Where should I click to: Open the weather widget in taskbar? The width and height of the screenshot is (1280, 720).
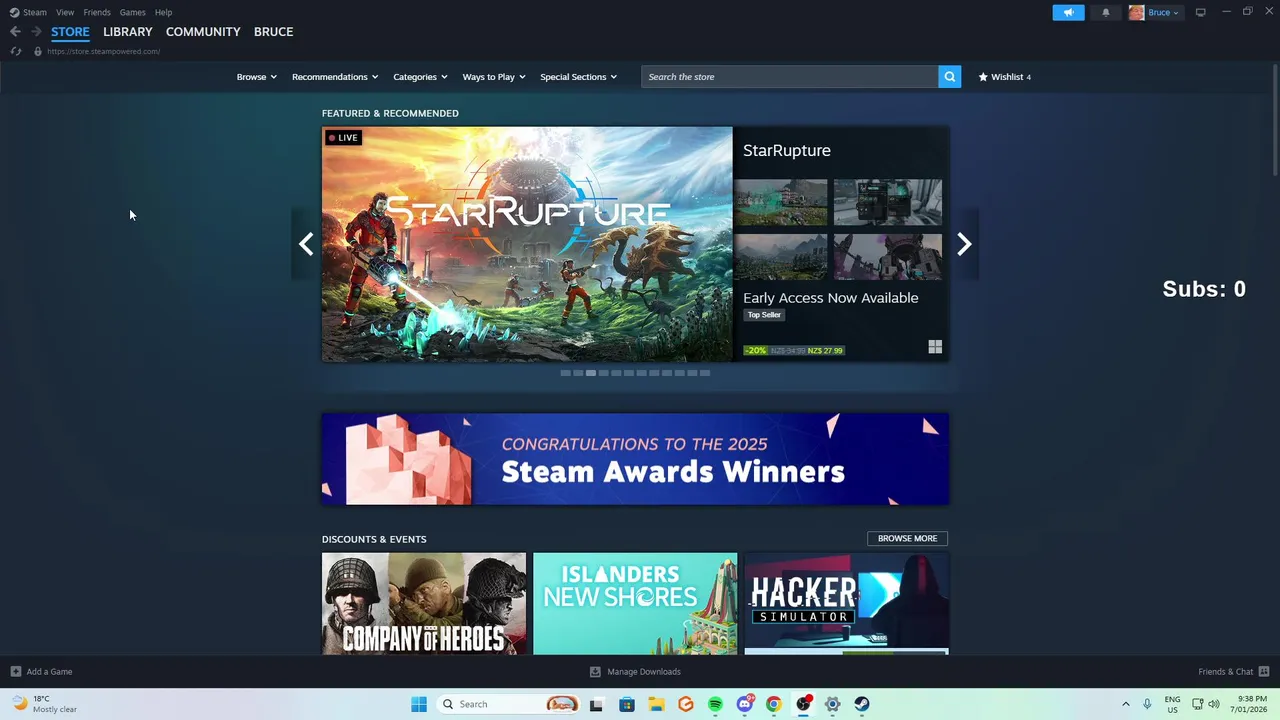pyautogui.click(x=44, y=704)
